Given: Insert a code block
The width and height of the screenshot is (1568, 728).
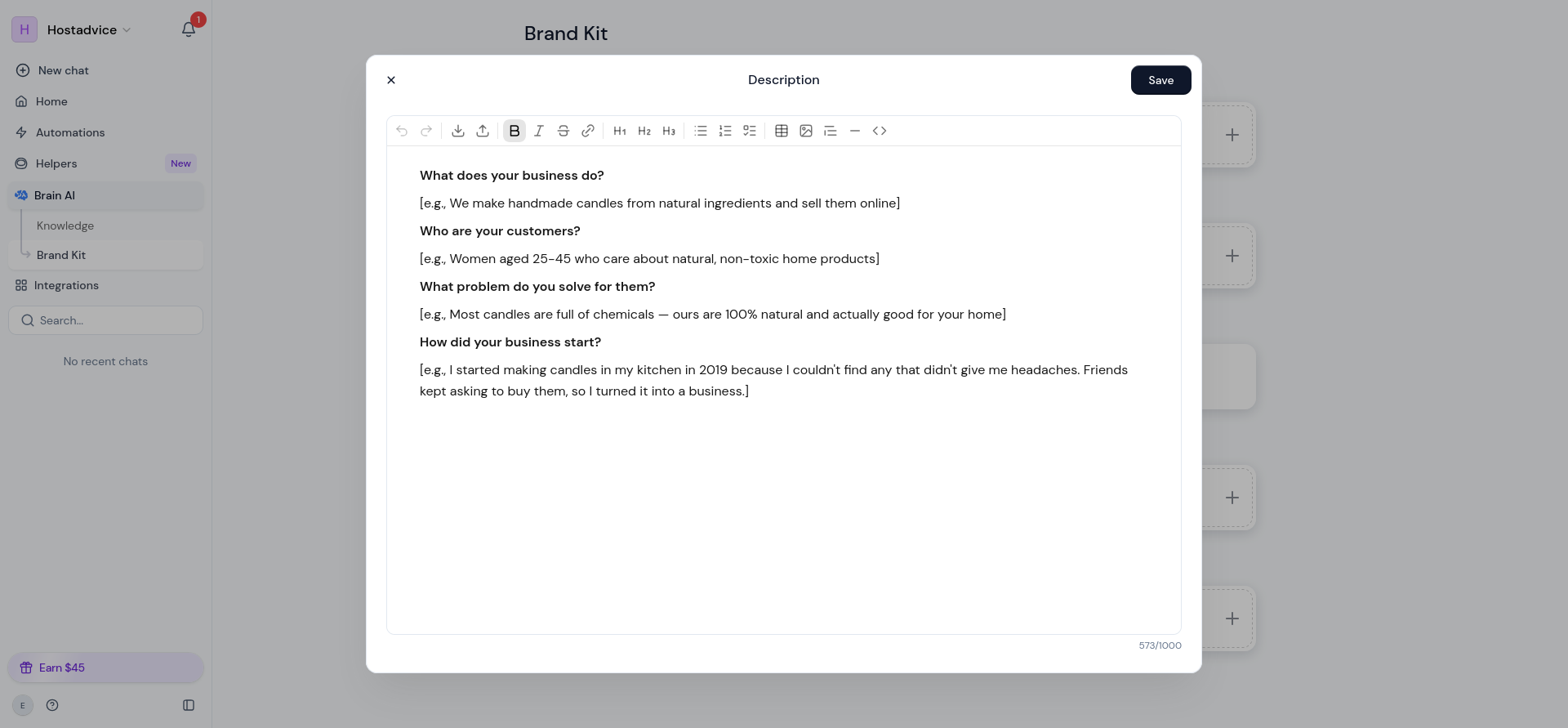Looking at the screenshot, I should [880, 131].
